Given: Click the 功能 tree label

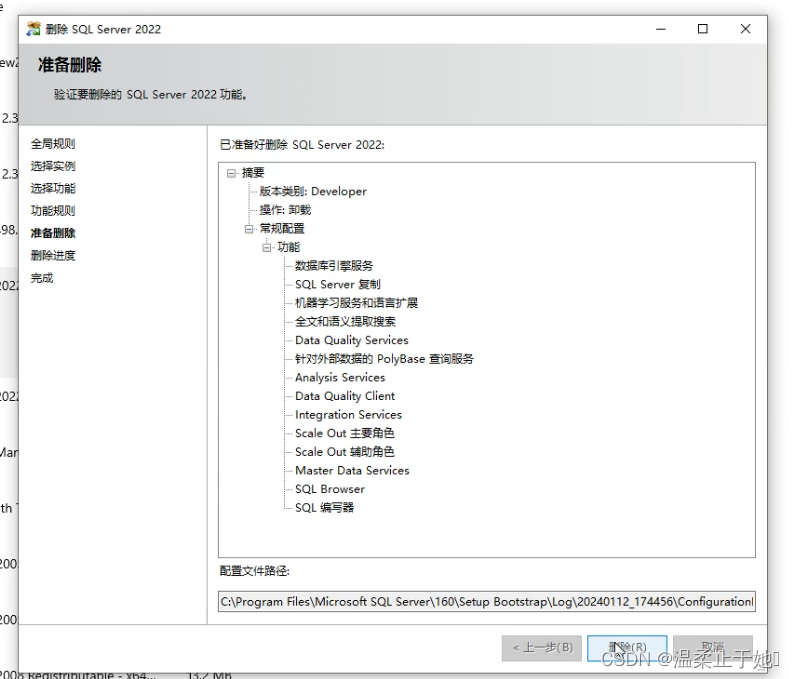Looking at the screenshot, I should (289, 248).
